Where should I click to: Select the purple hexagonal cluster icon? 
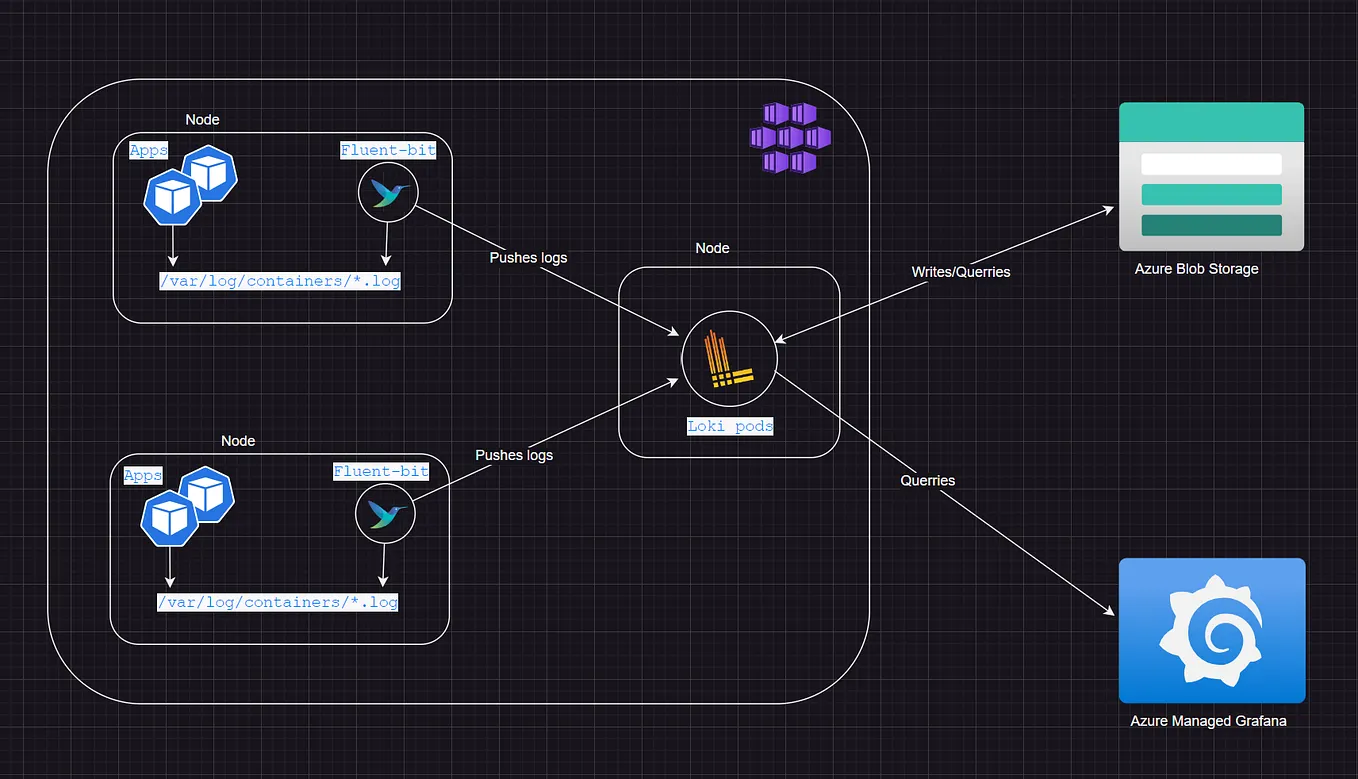[789, 135]
